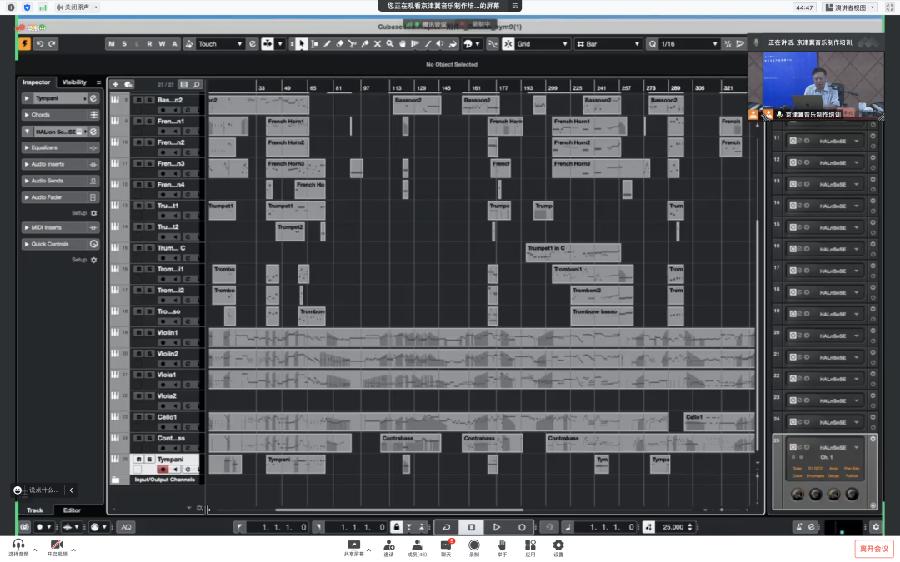900x562 pixels.
Task: Click the Redo arrow in Cubase toolbar
Action: point(52,44)
